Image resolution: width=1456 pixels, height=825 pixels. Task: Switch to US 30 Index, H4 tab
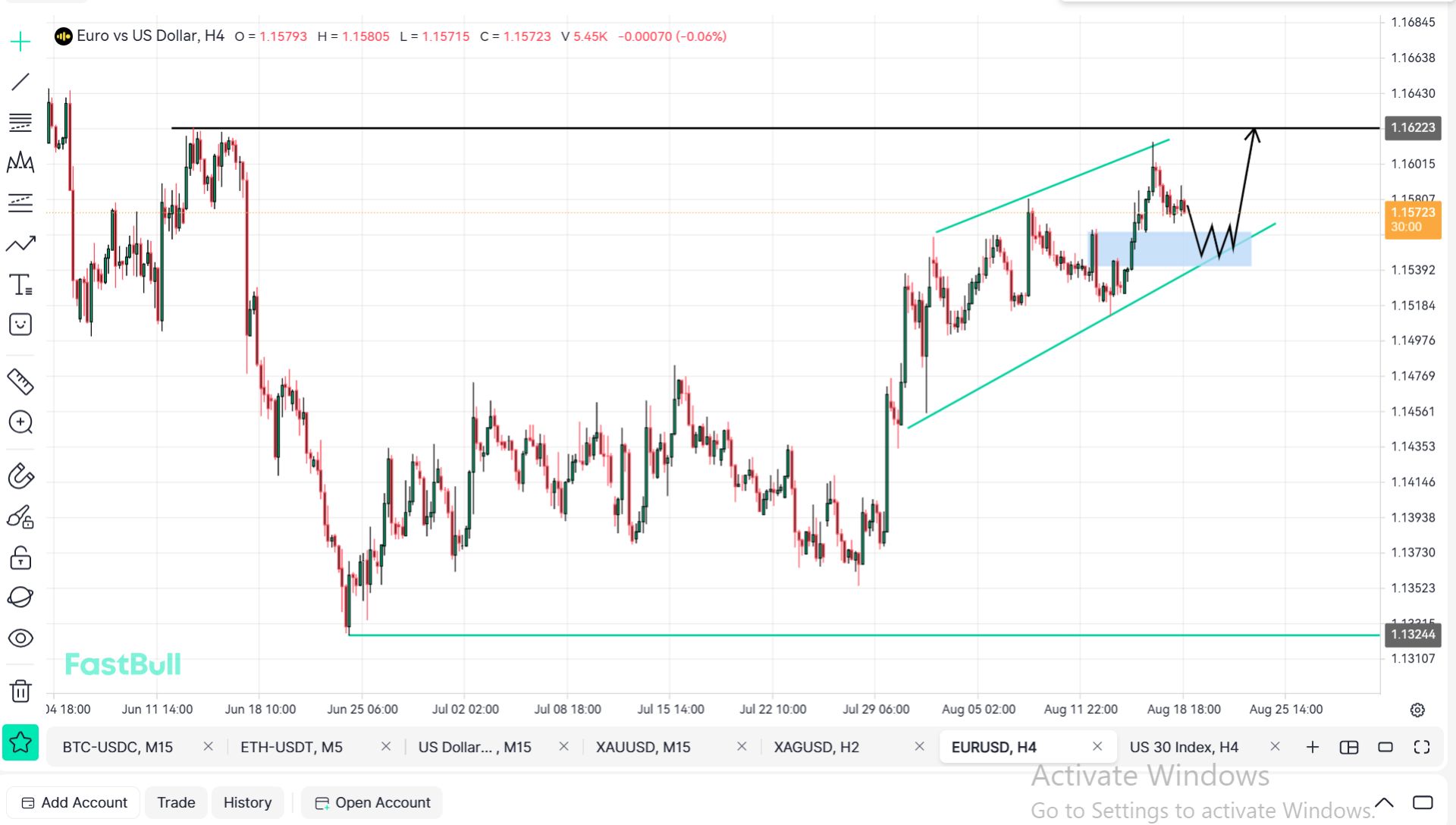click(x=1184, y=747)
